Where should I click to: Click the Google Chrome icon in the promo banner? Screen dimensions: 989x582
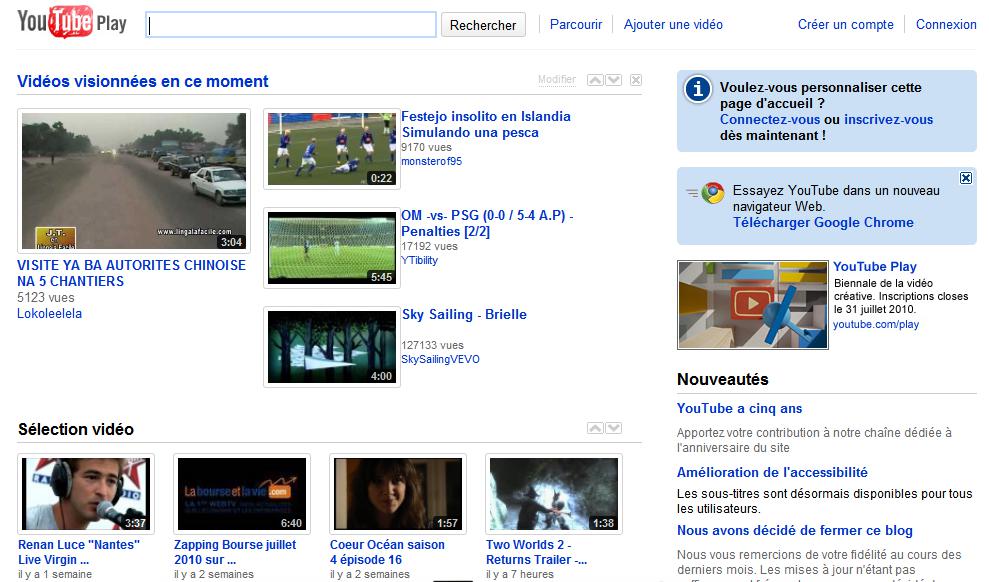point(711,190)
